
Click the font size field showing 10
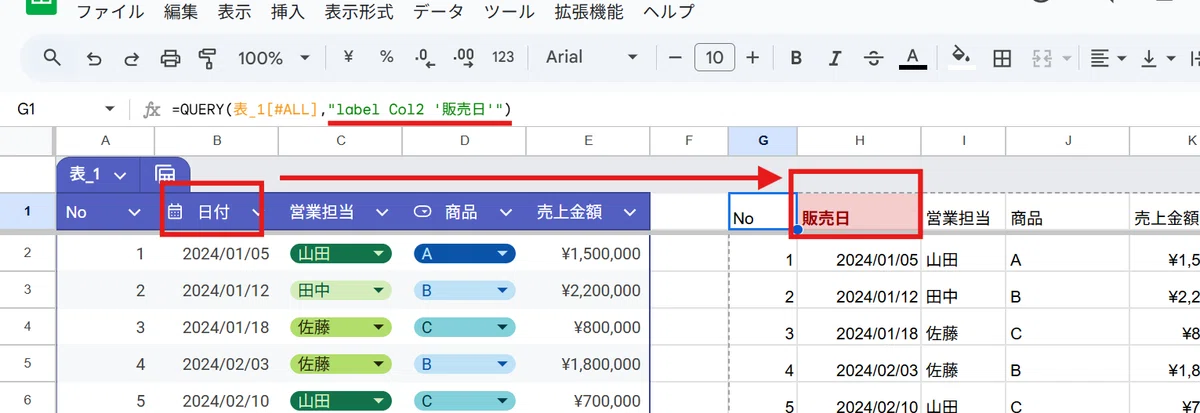point(715,58)
